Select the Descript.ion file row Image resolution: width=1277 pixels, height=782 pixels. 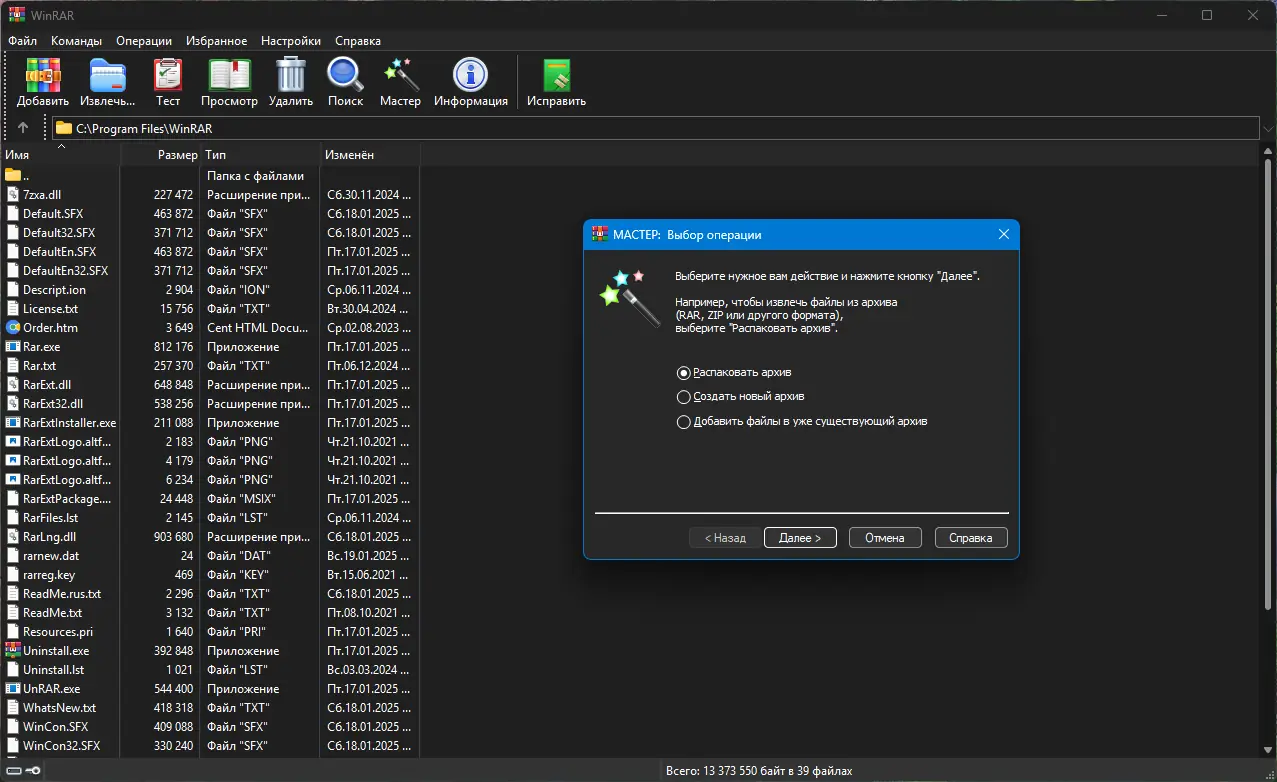[x=210, y=290]
